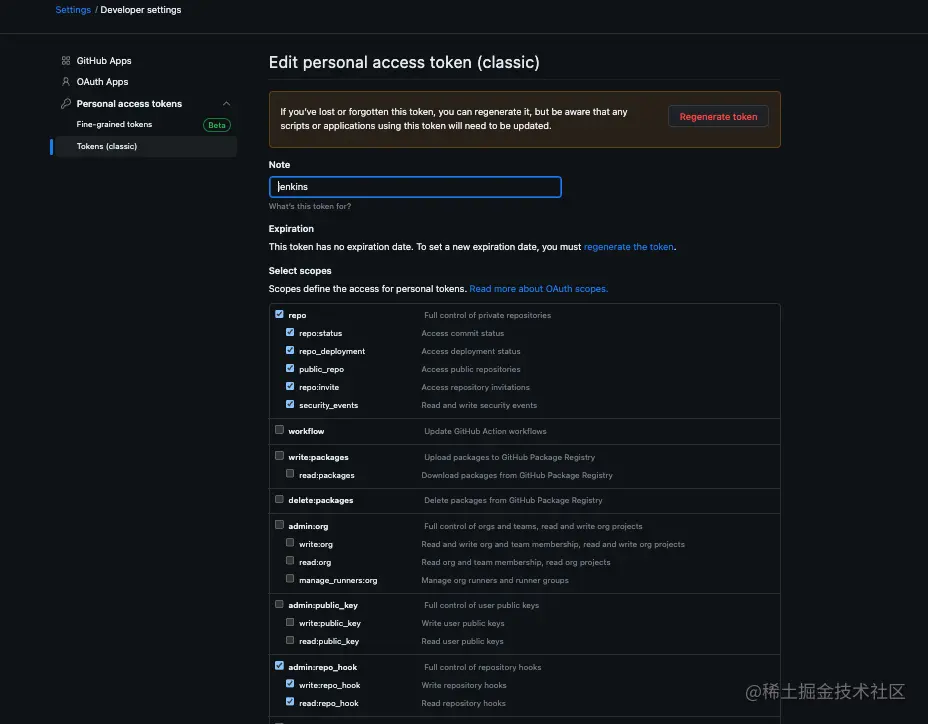
Task: Uncheck the repo scope checkbox
Action: (280, 315)
